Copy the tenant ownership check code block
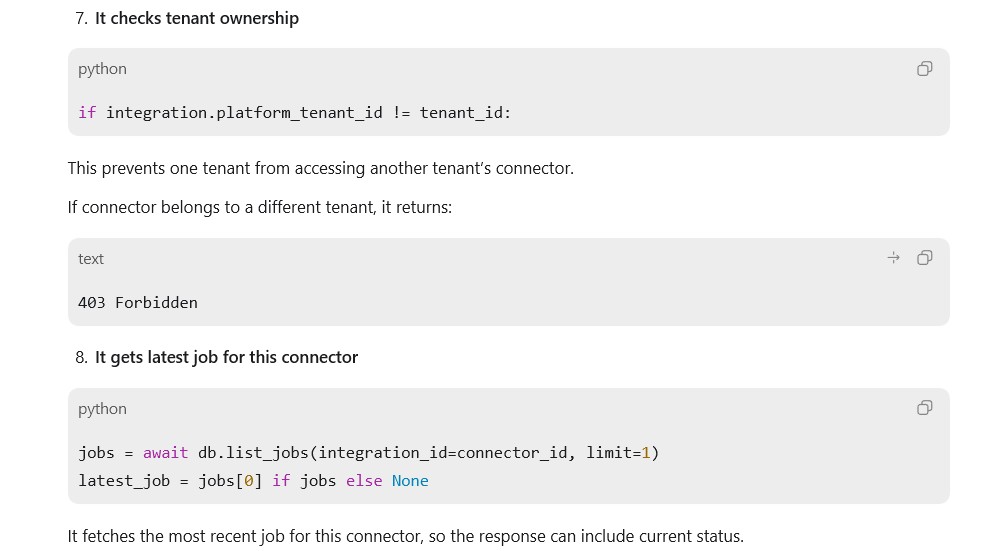The width and height of the screenshot is (985, 551). [924, 68]
